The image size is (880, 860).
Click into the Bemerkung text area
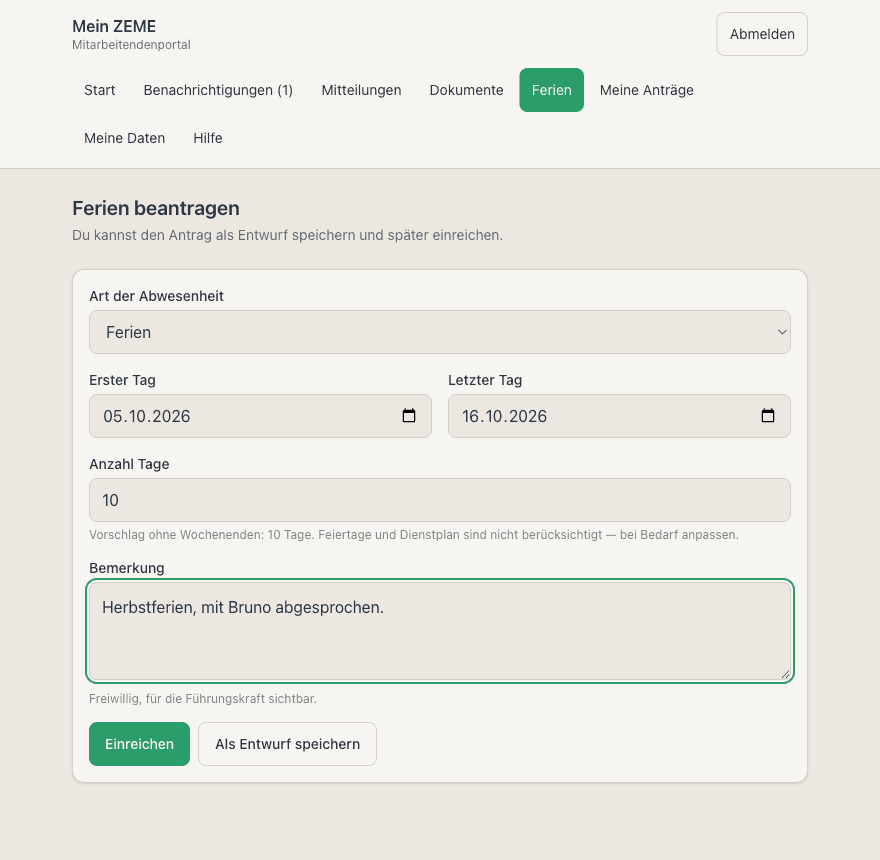439,631
